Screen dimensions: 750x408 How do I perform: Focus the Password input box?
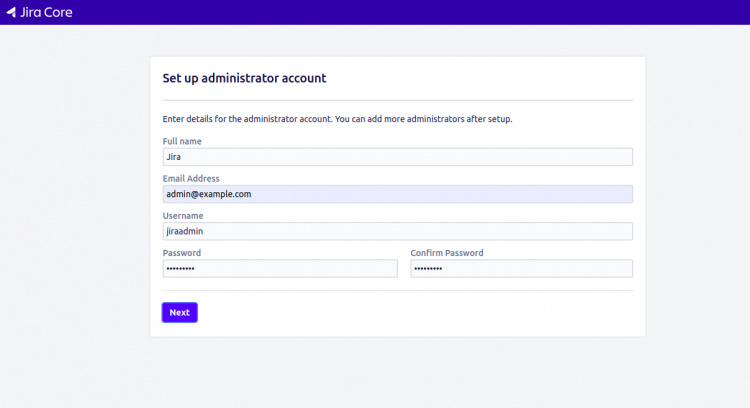tap(279, 268)
